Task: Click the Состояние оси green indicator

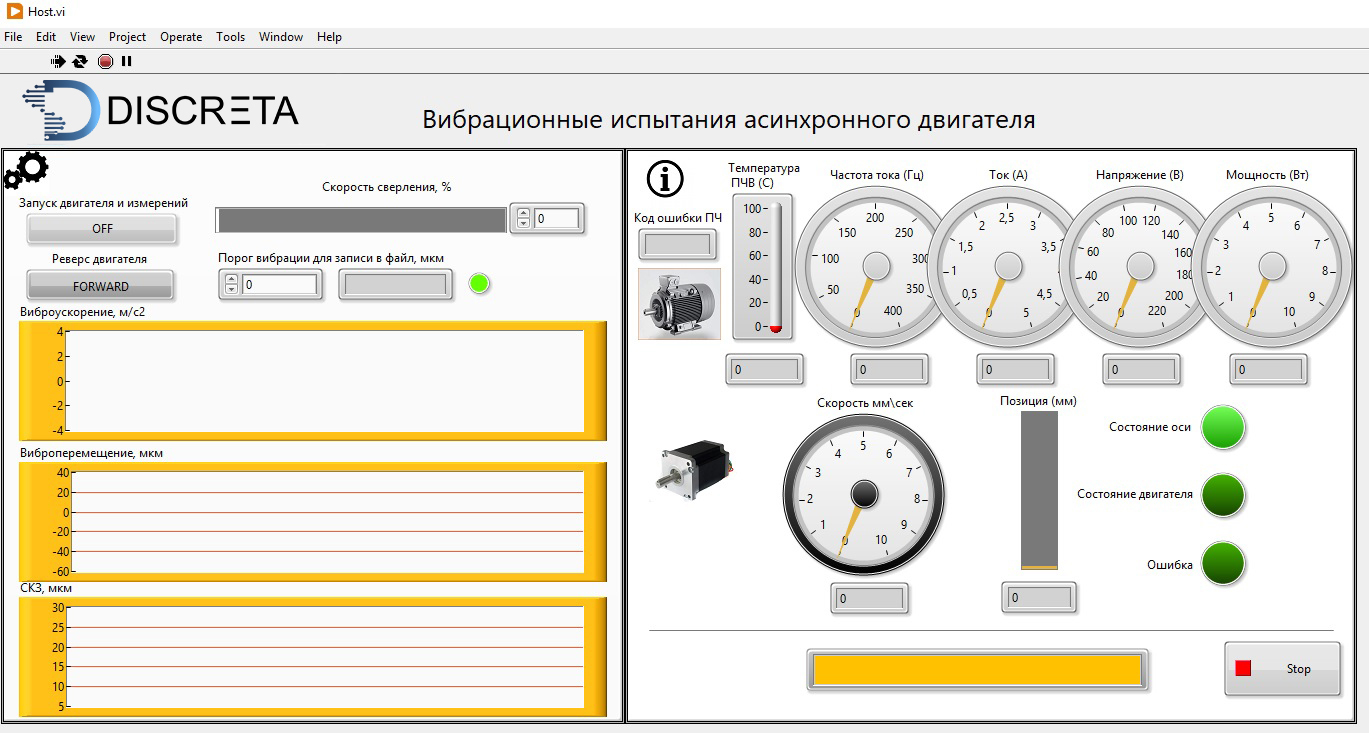Action: [1222, 427]
